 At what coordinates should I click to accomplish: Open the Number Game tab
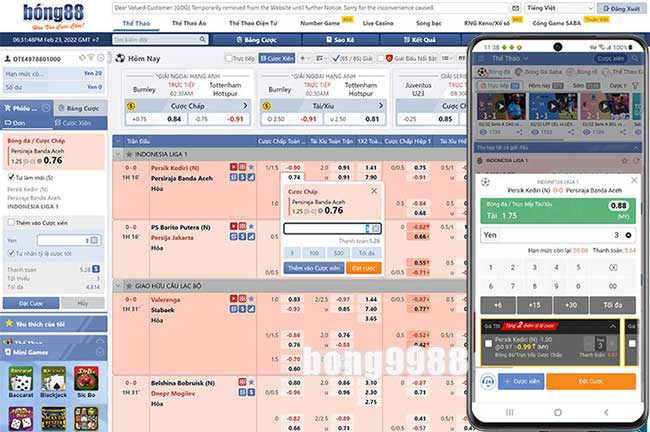click(x=320, y=23)
